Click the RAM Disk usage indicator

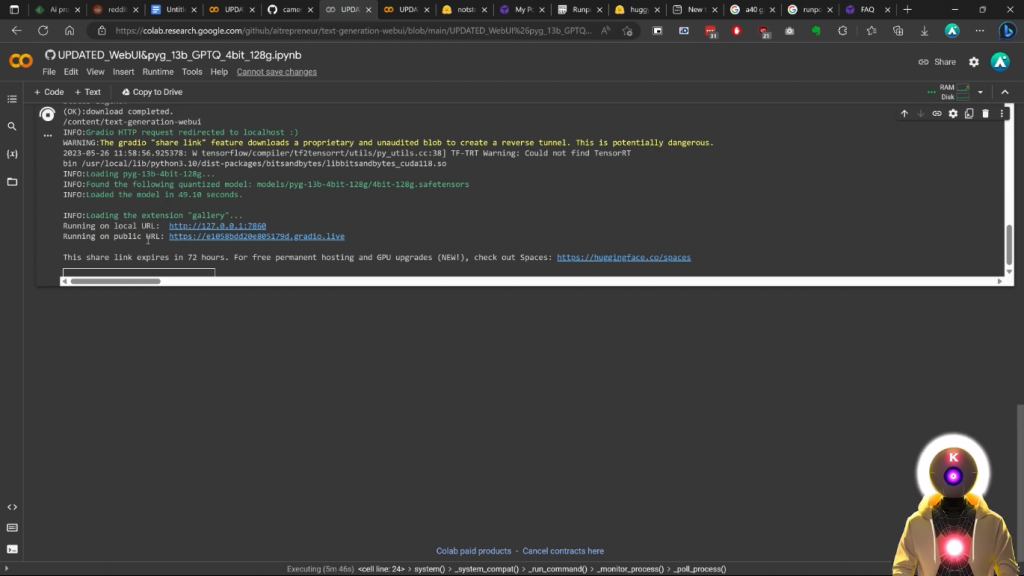point(954,92)
